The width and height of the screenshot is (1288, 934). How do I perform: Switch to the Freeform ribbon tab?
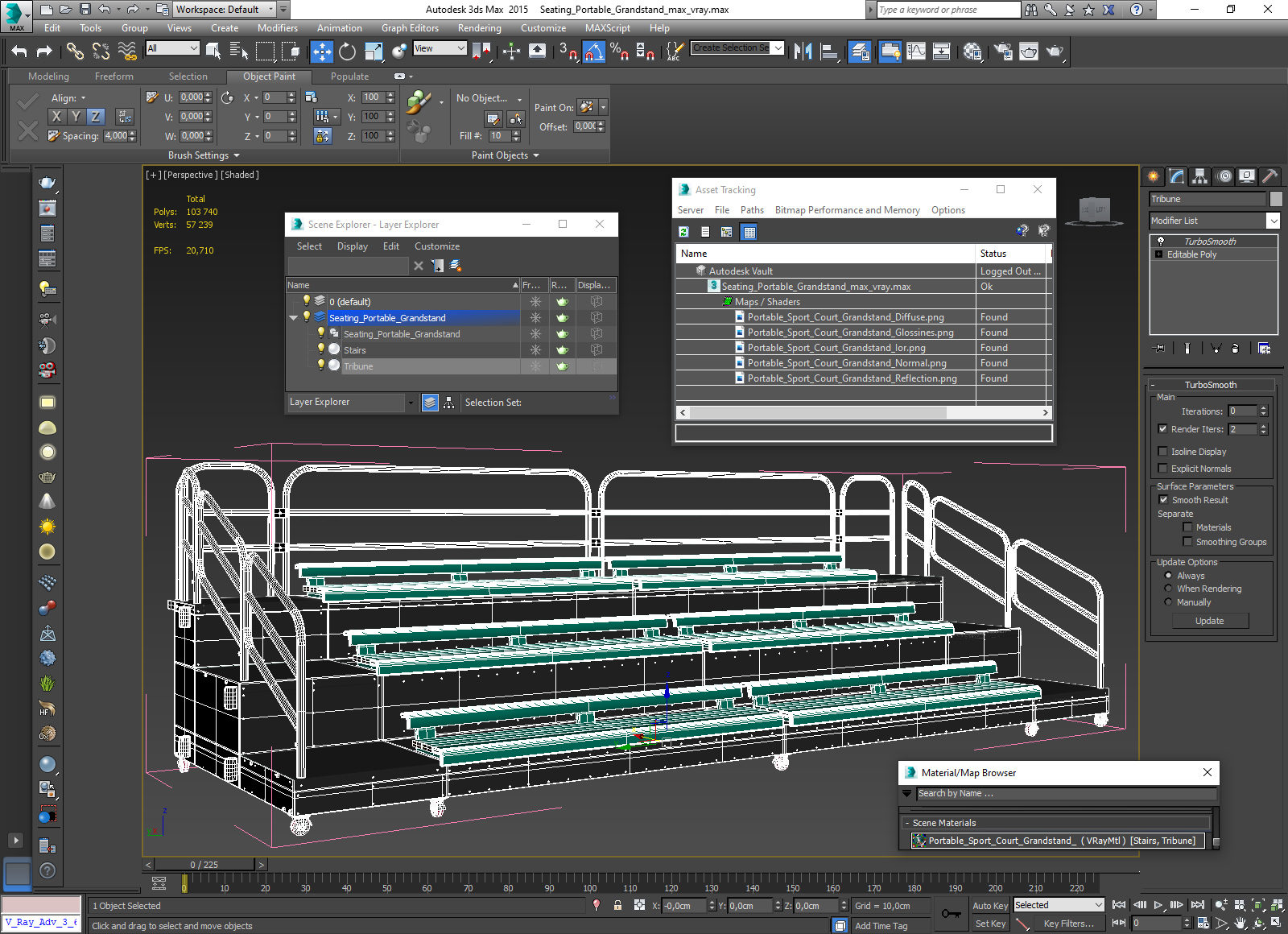pos(114,76)
